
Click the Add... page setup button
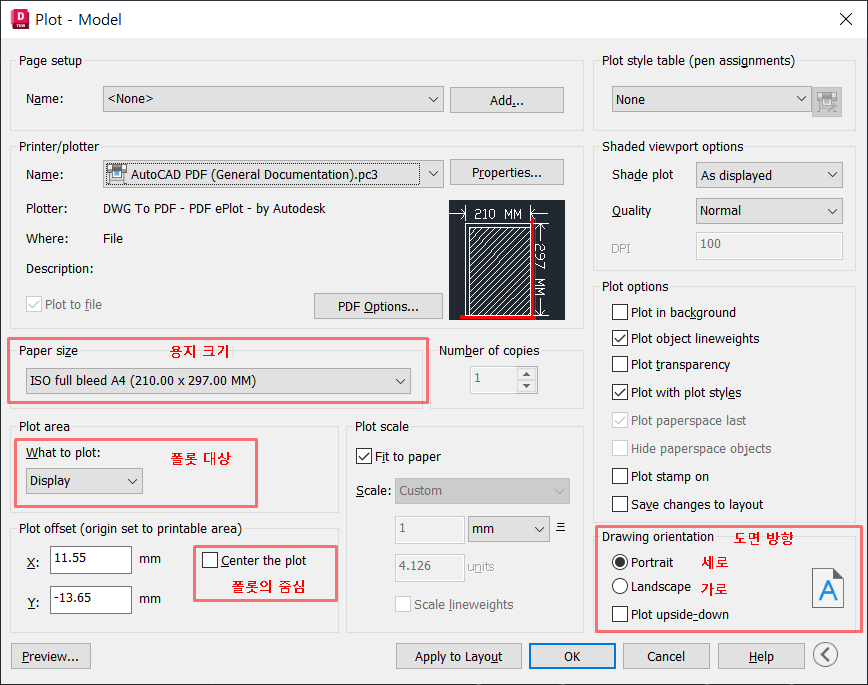(507, 100)
